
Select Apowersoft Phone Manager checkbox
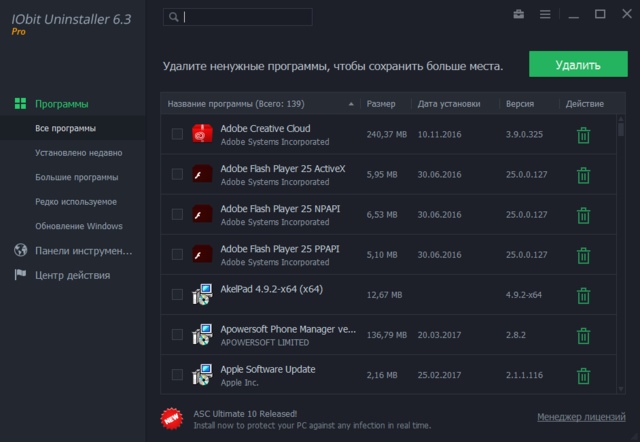[177, 334]
